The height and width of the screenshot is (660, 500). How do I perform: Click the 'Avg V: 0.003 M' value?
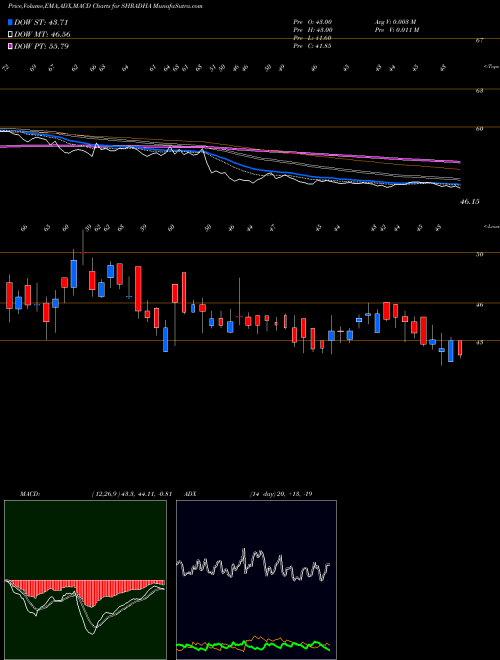[x=396, y=22]
